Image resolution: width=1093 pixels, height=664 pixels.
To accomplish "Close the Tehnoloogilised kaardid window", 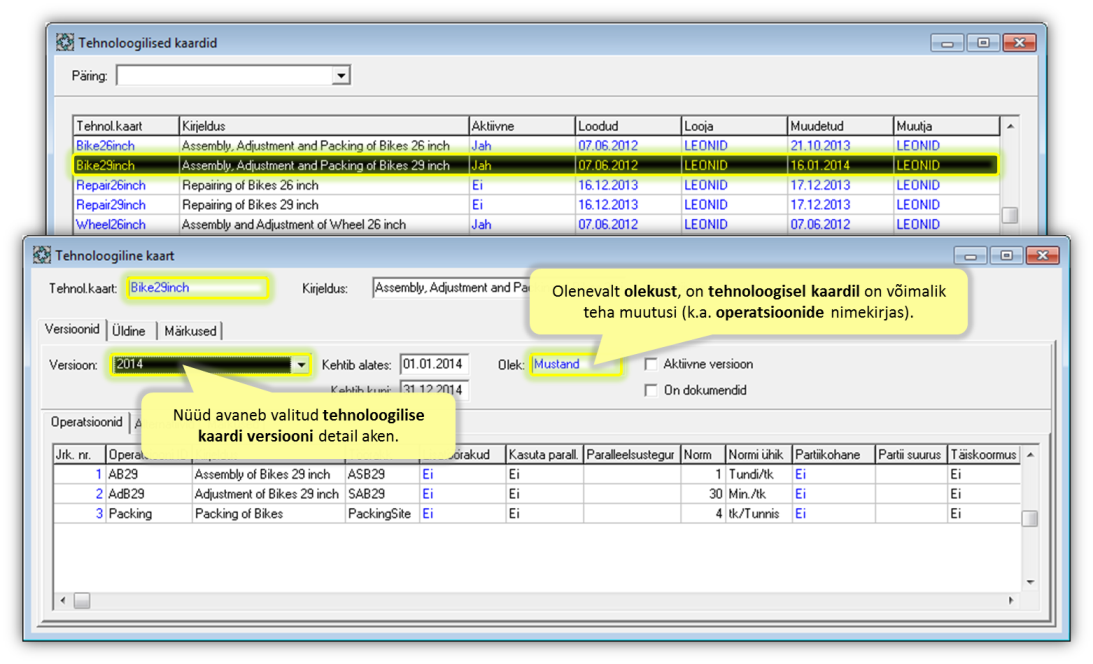I will 1020,43.
